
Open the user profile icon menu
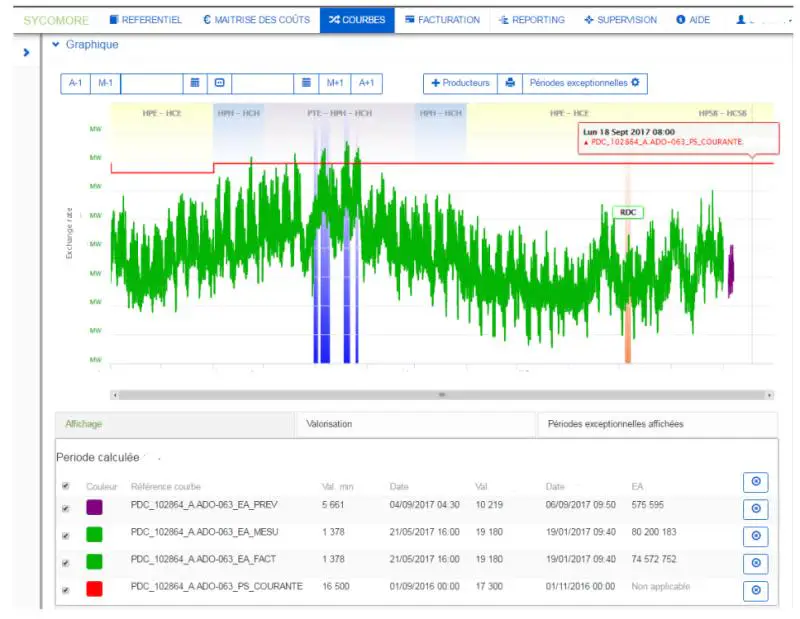(740, 19)
